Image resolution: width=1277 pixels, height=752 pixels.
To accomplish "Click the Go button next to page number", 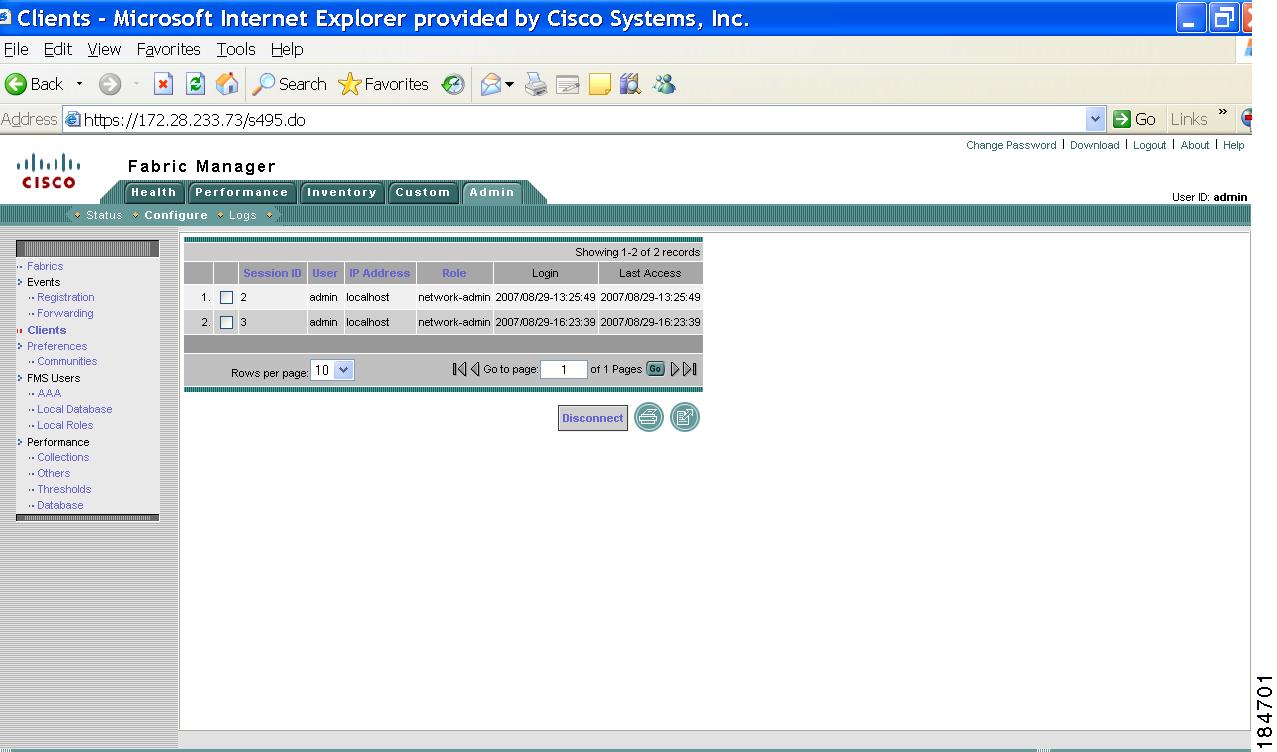I will tap(655, 369).
